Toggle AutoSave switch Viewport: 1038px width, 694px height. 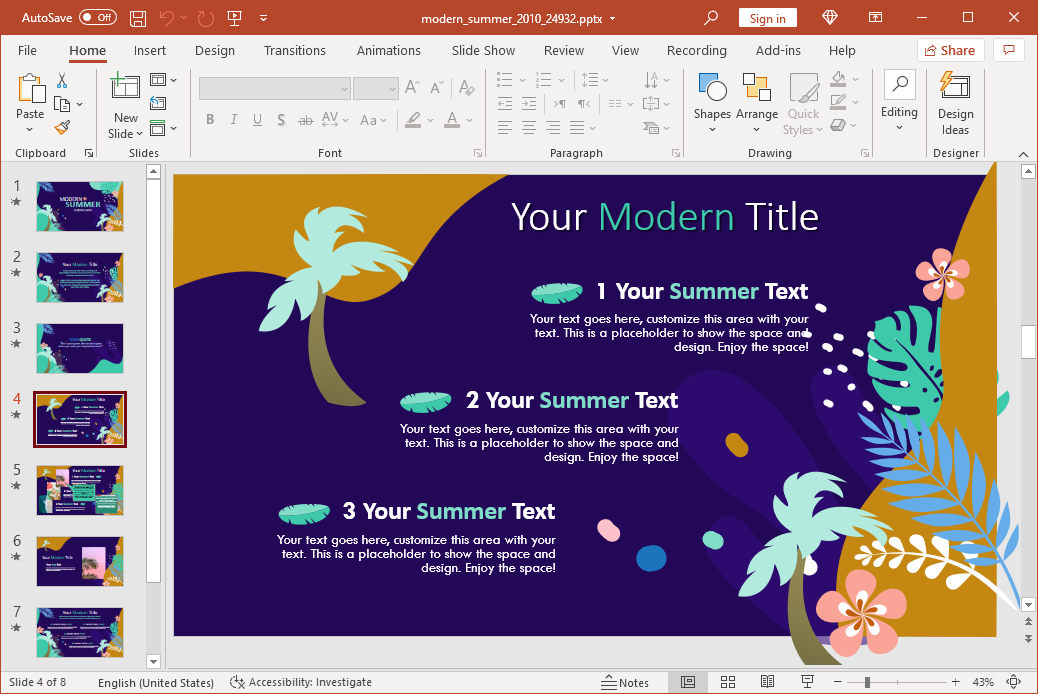[x=98, y=18]
